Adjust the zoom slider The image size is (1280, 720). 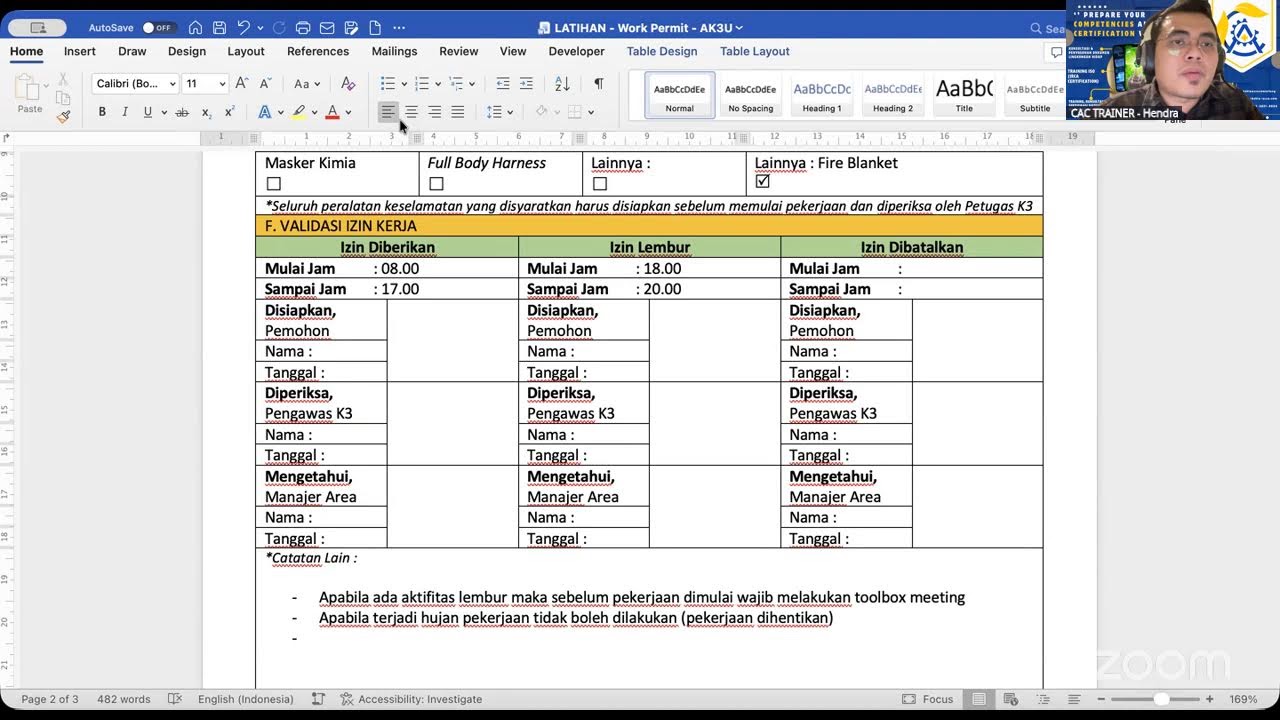click(x=1160, y=699)
